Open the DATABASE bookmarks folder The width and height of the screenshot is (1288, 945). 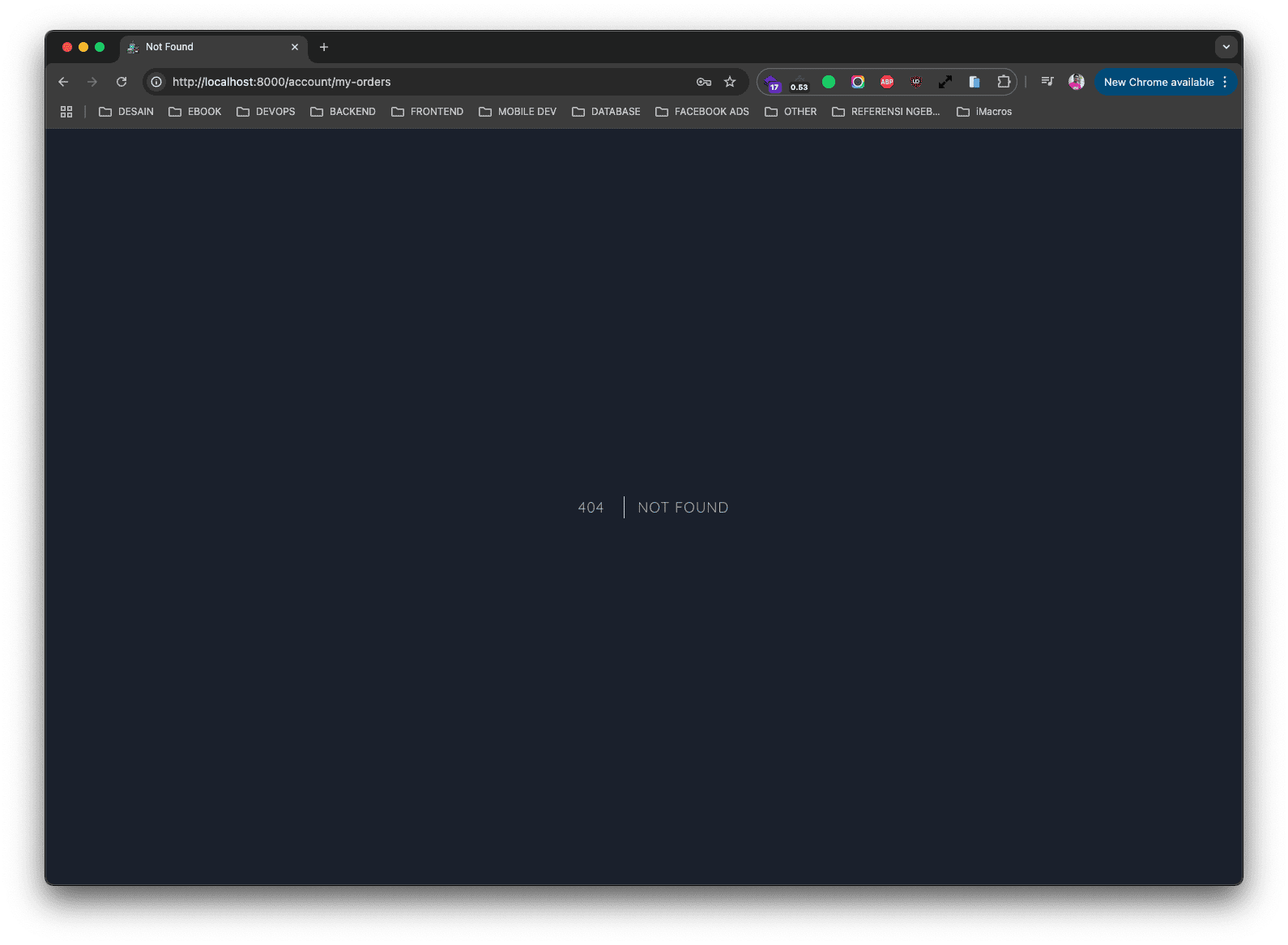coord(606,112)
